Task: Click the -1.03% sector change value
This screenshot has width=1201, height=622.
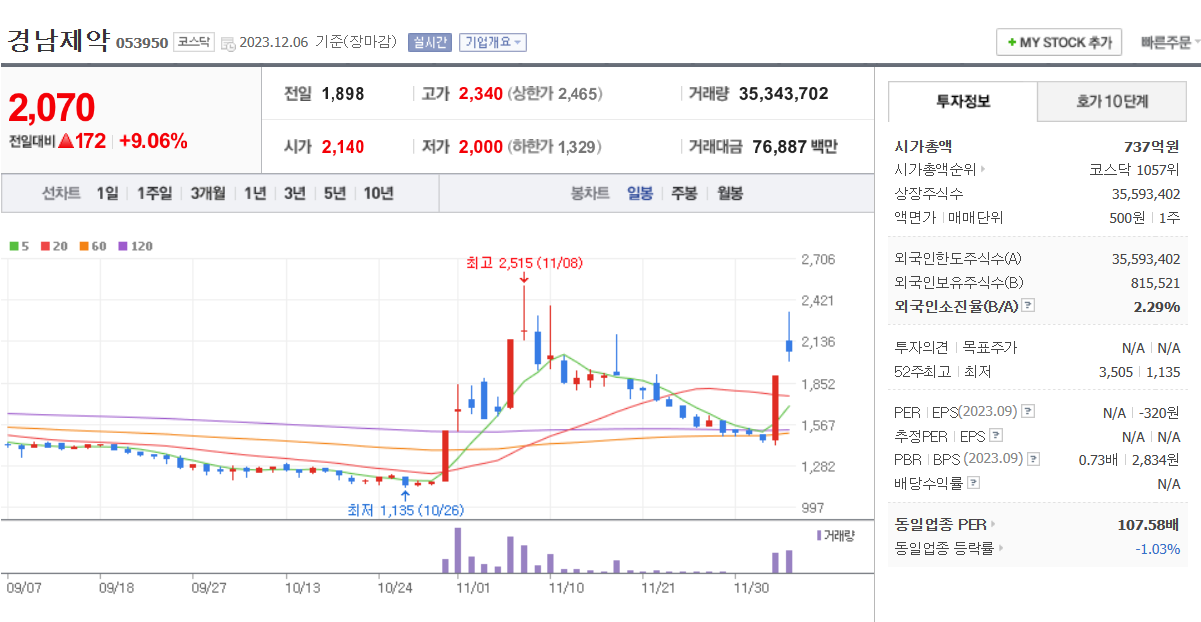Action: tap(1157, 549)
